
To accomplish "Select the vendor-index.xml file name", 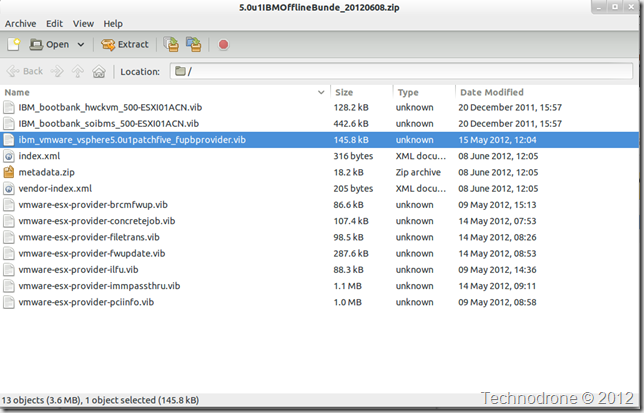I will pyautogui.click(x=55, y=188).
